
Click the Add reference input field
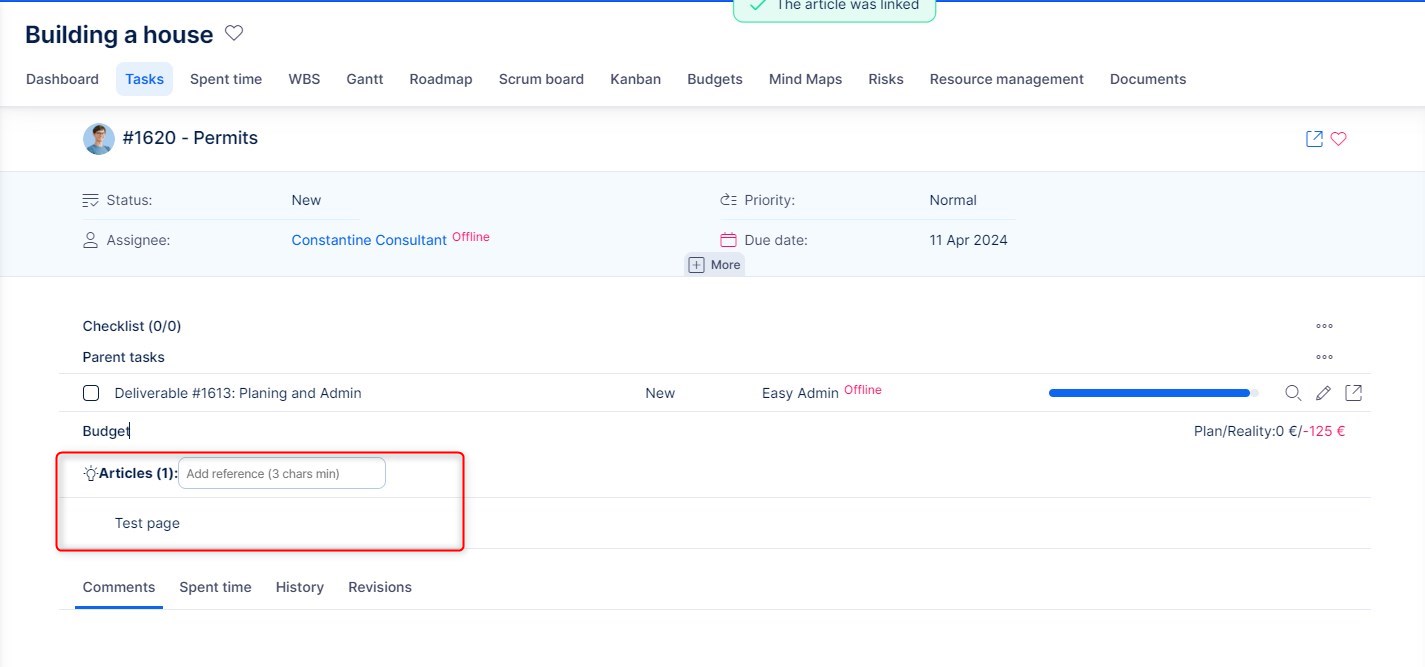point(281,474)
